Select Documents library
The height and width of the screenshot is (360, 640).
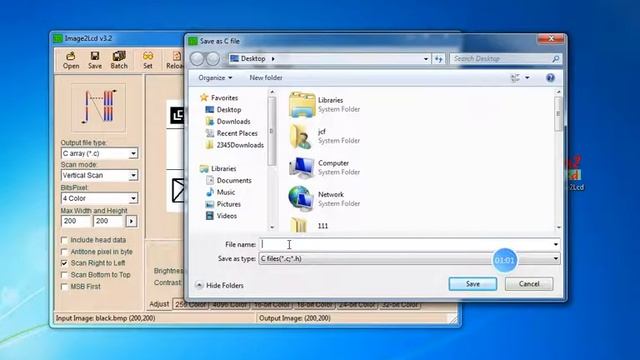coord(234,180)
